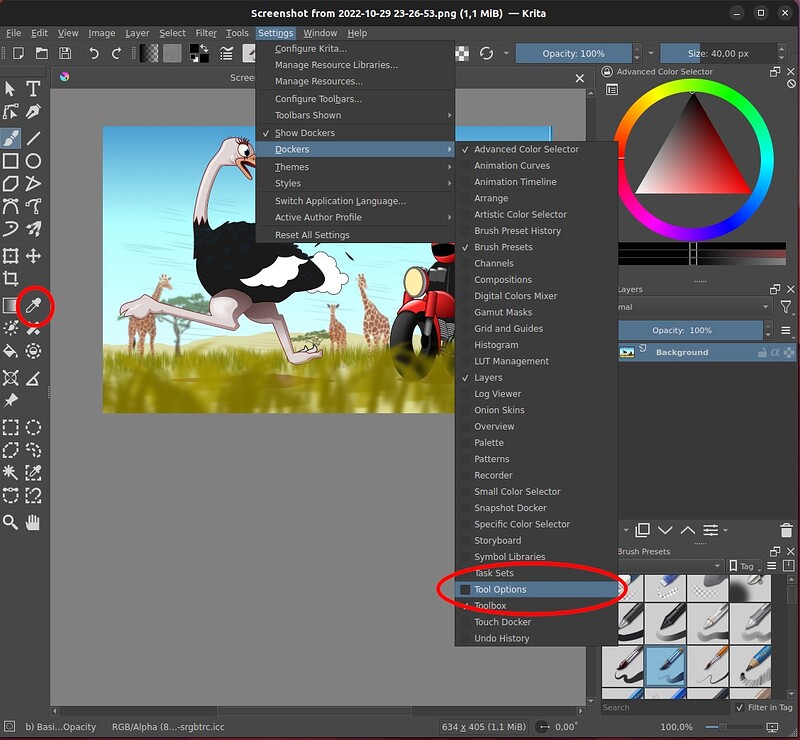
Task: Select the Gradient tool
Action: tap(11, 306)
